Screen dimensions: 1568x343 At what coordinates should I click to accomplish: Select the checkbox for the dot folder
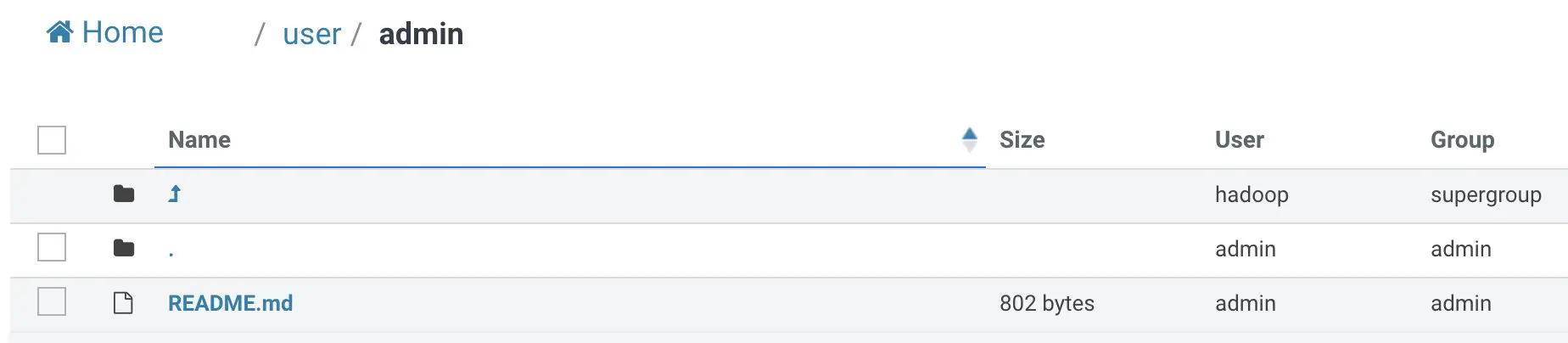[x=52, y=247]
